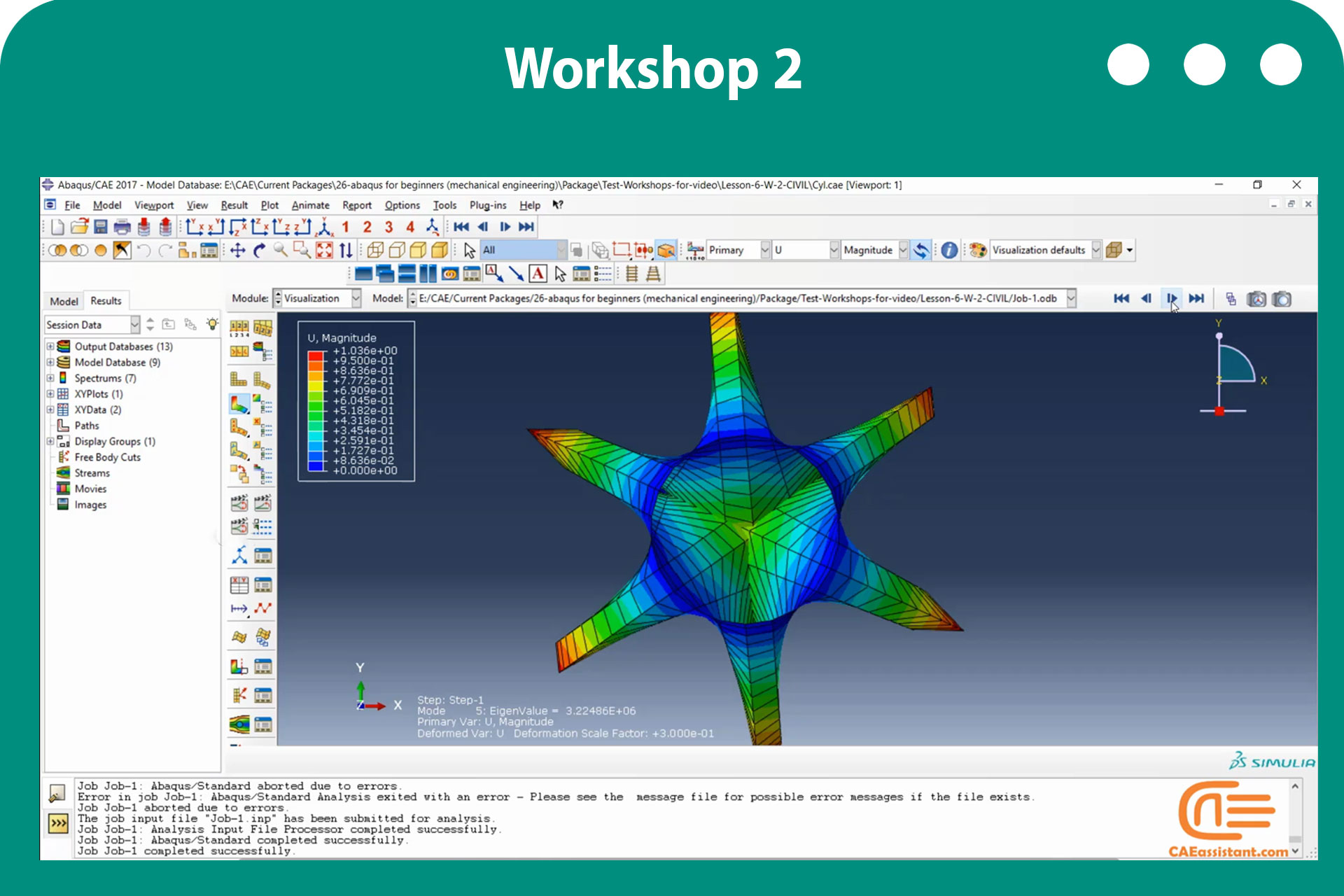1344x896 pixels.
Task: Click the Undo arrow icon
Action: [x=143, y=250]
